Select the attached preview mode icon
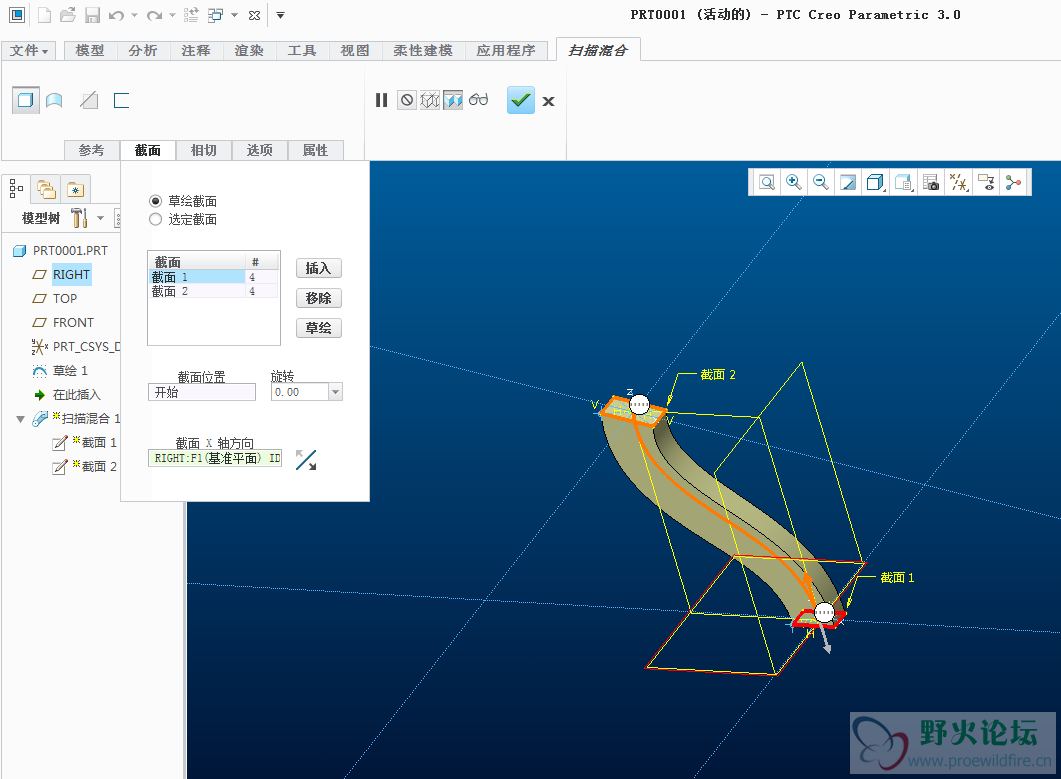This screenshot has width=1061, height=779. (x=453, y=100)
